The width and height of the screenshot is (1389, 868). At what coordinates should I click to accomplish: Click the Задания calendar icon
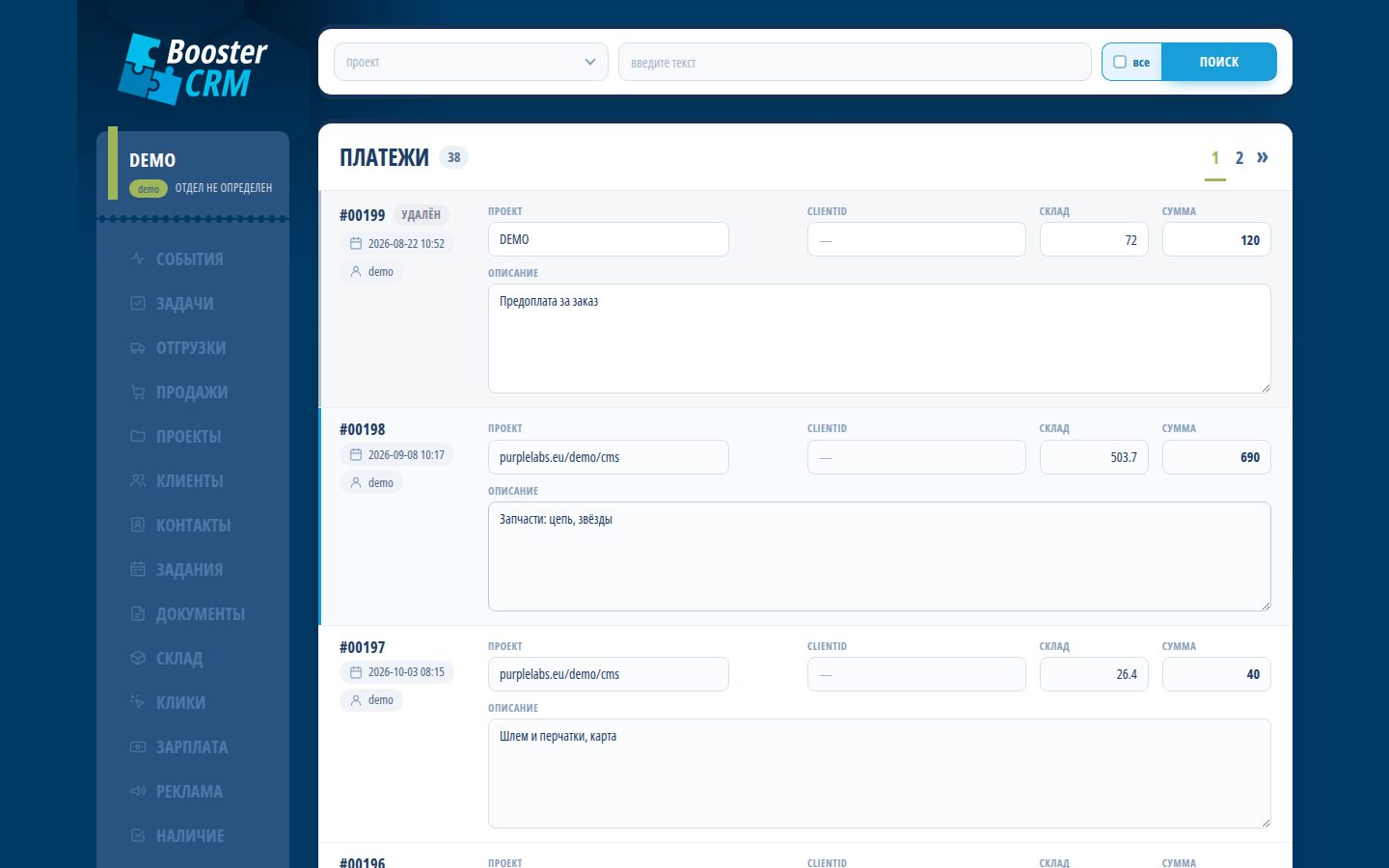138,569
